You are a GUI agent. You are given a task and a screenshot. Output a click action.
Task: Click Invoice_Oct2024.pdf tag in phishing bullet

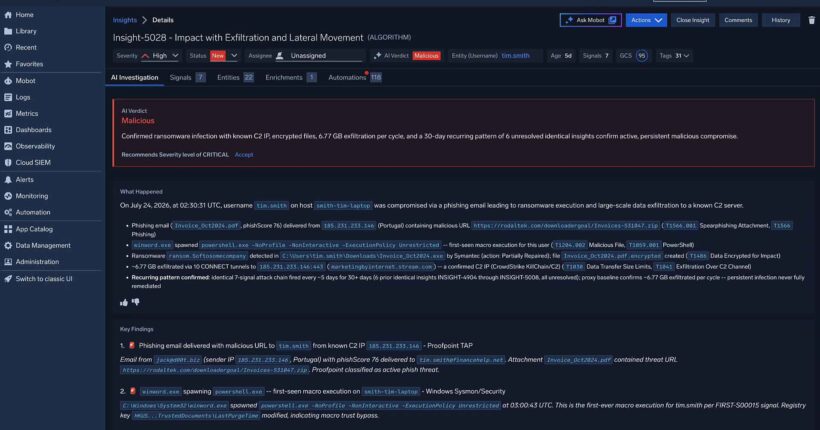[x=206, y=225]
